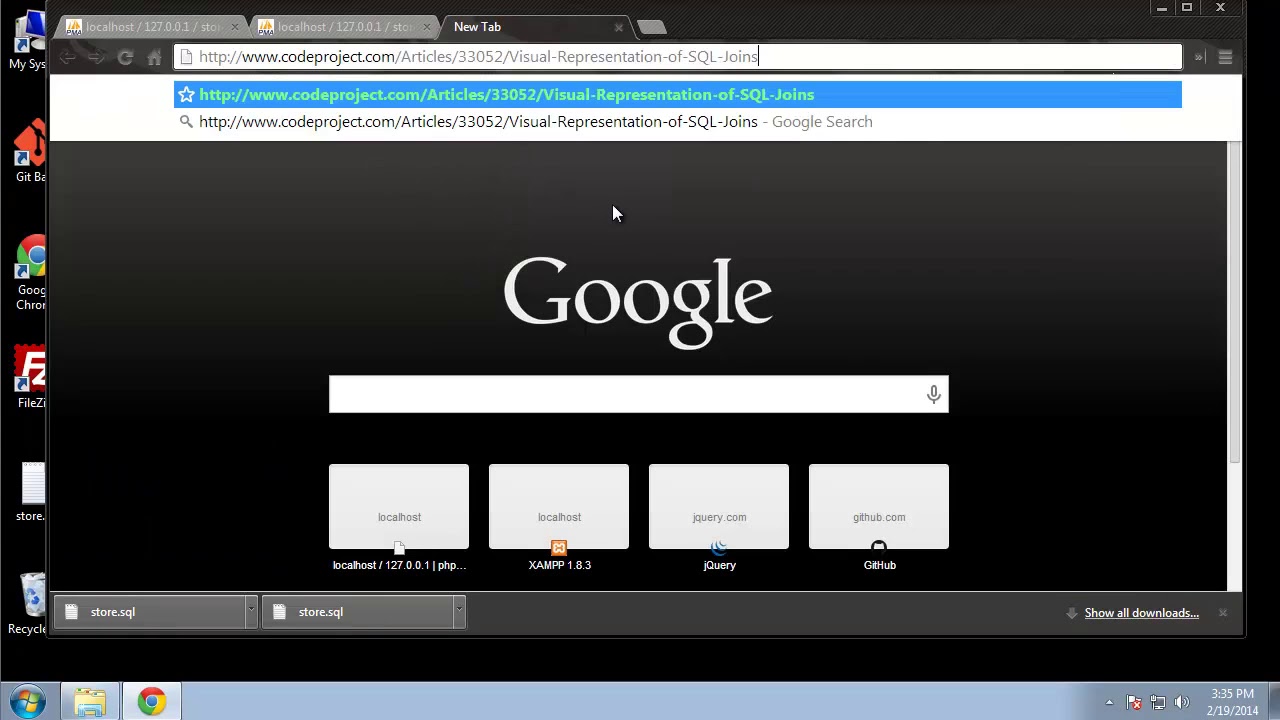Open the second store.sql item in downloads bar
Viewport: 1280px width, 720px height.
click(x=358, y=612)
